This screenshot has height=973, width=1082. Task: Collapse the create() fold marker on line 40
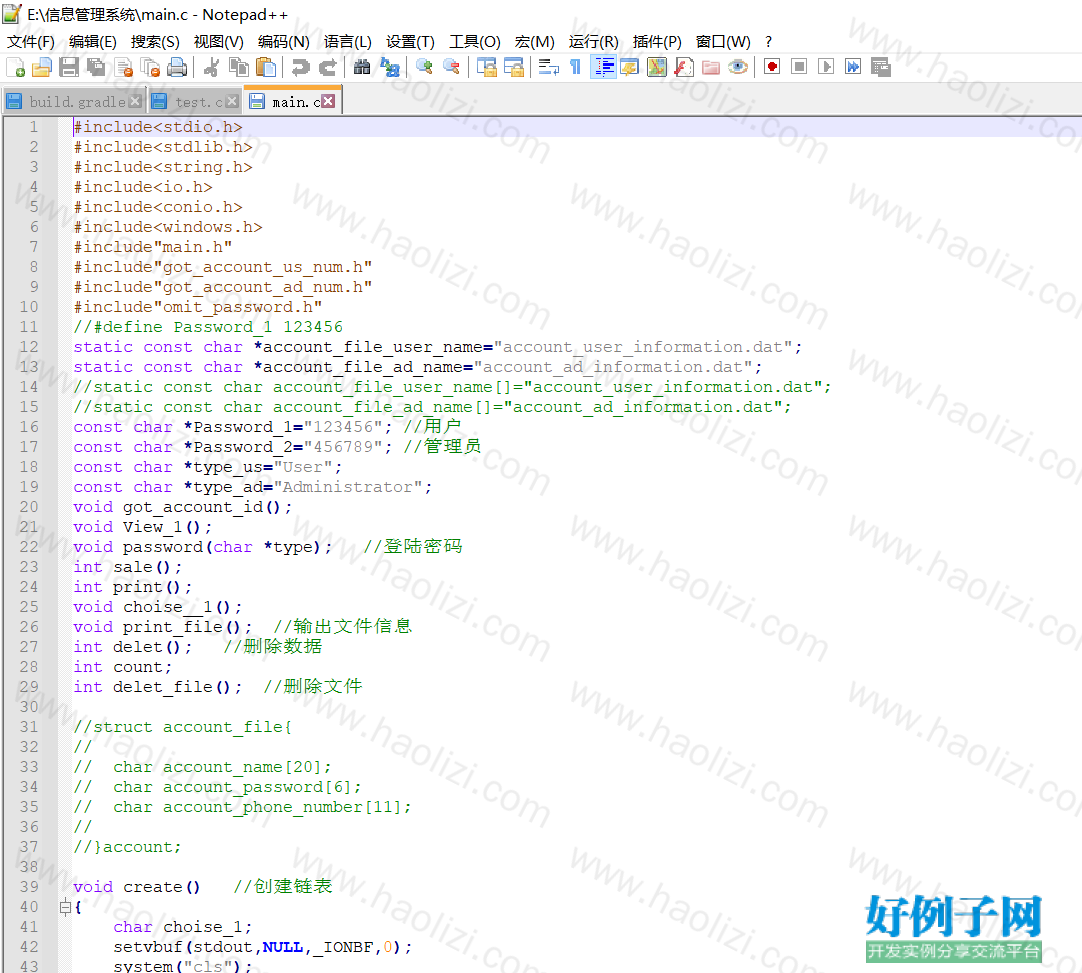pyautogui.click(x=65, y=907)
